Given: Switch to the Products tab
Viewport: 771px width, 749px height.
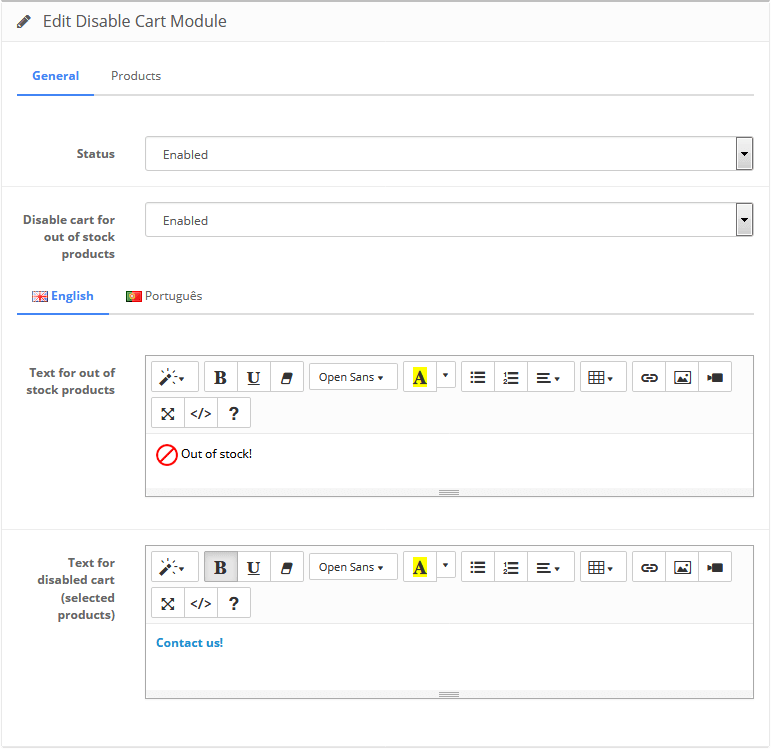Looking at the screenshot, I should pos(136,76).
